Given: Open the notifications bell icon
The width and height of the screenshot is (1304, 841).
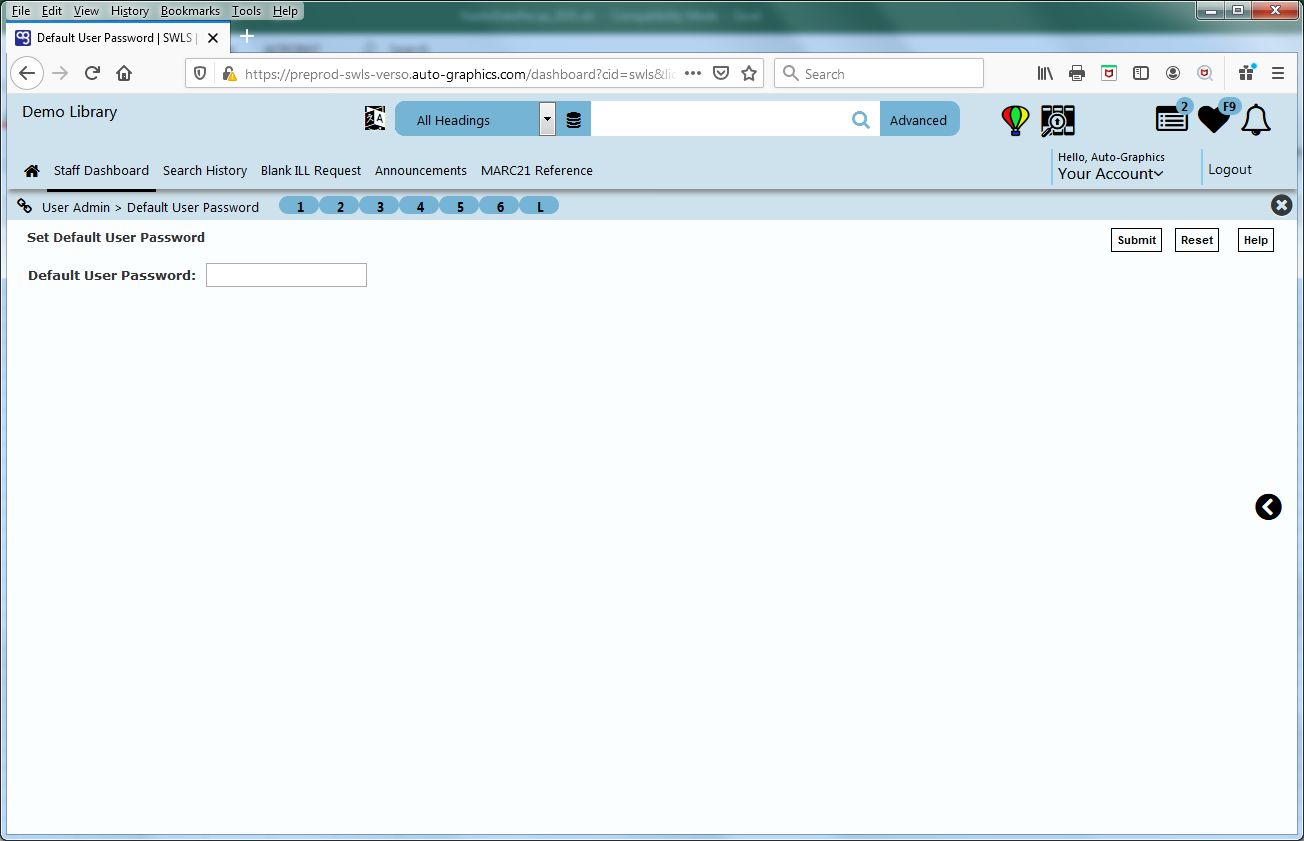Looking at the screenshot, I should tap(1256, 120).
